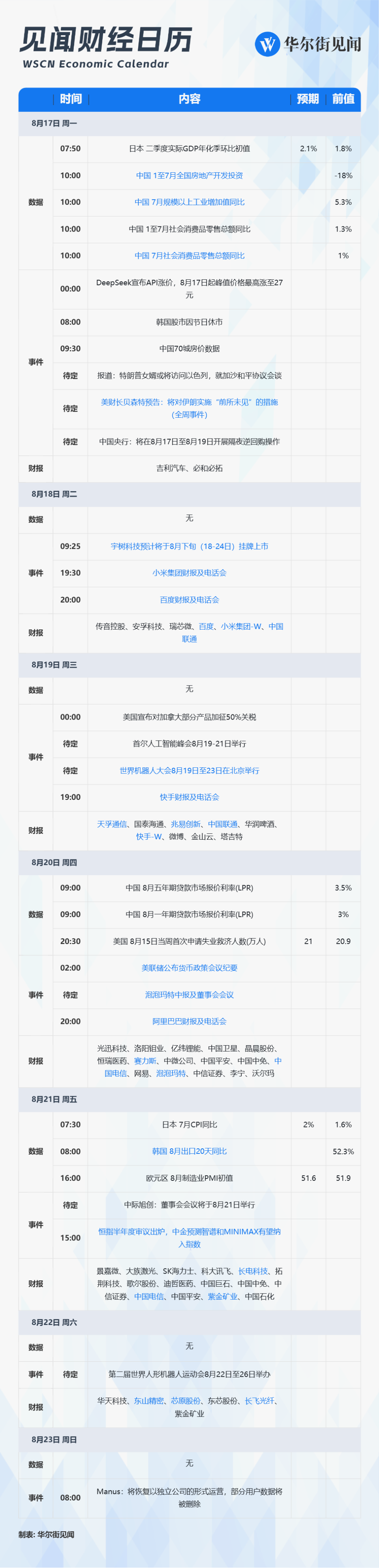This screenshot has width=379, height=1568.
Task: Click 美国宣布对加拿大大部分产品加征50%关税 text
Action: point(189,718)
